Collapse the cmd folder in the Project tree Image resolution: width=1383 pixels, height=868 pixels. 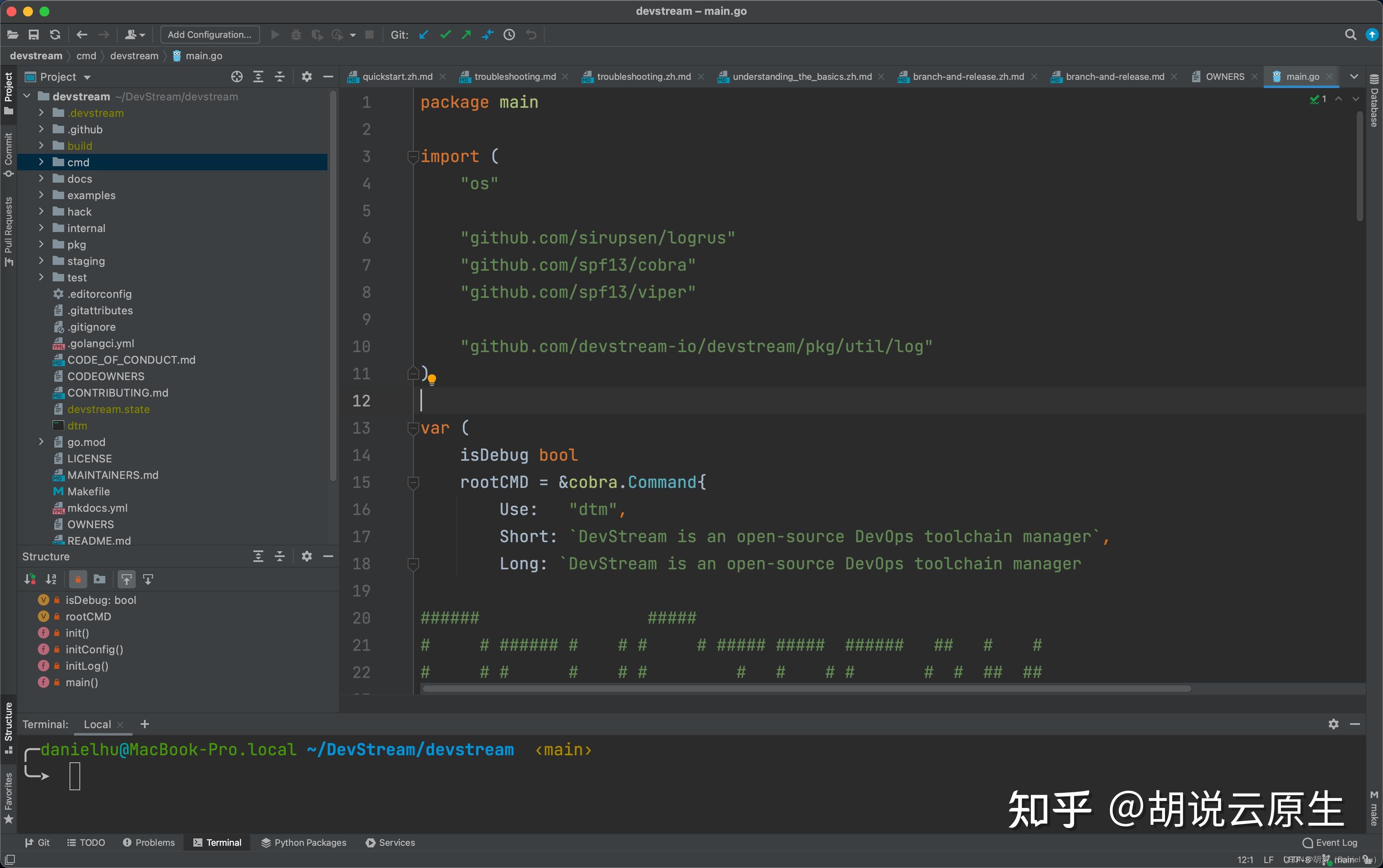40,162
